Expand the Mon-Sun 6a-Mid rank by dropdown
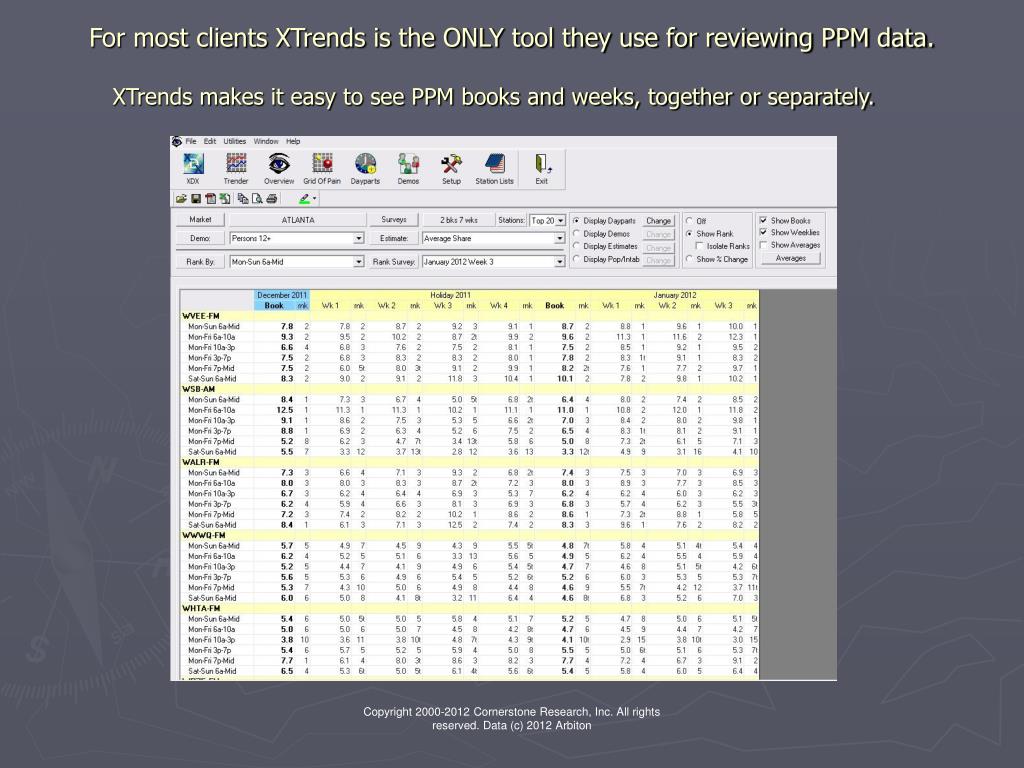 pyautogui.click(x=359, y=262)
